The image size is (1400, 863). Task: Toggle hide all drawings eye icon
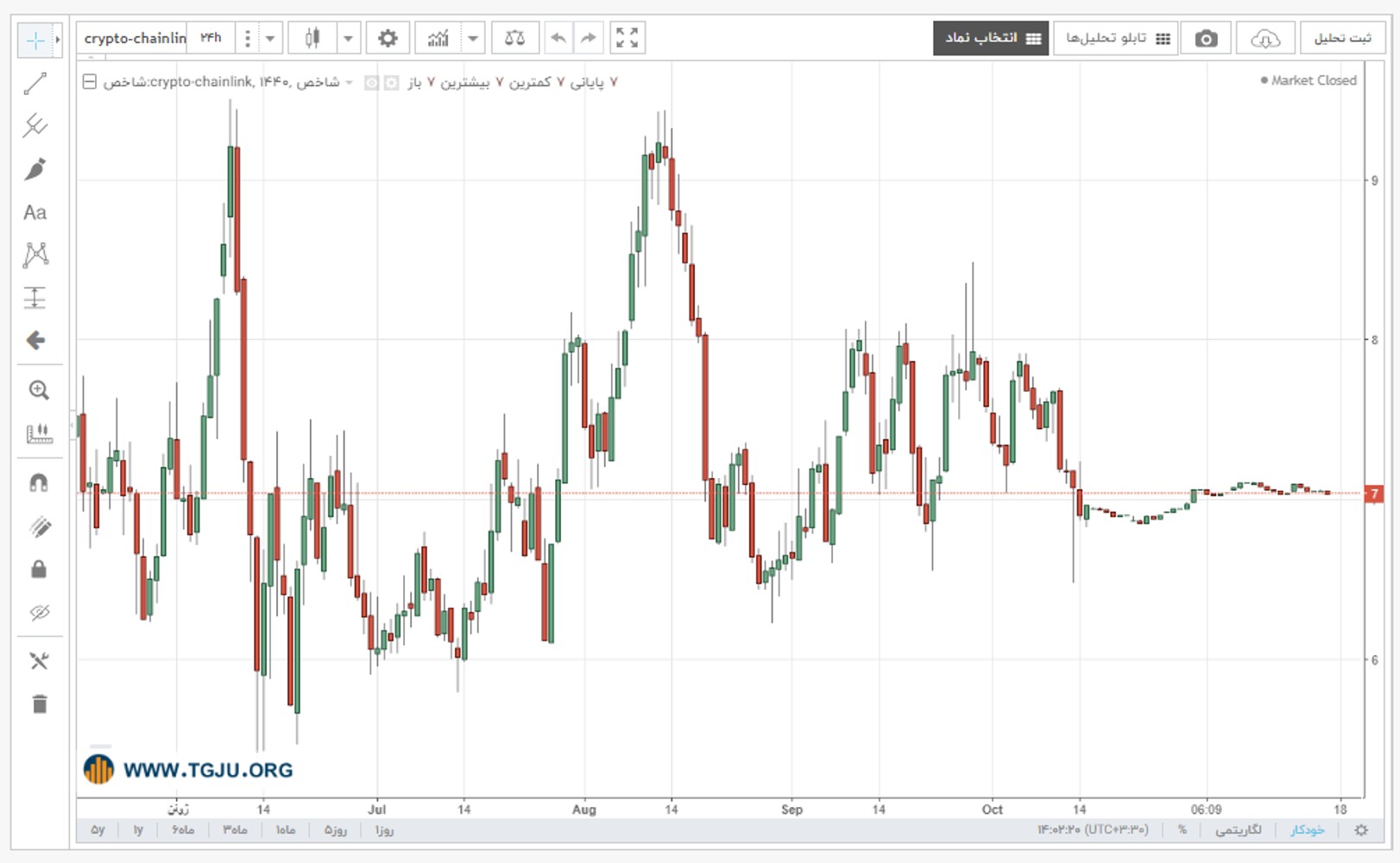39,613
